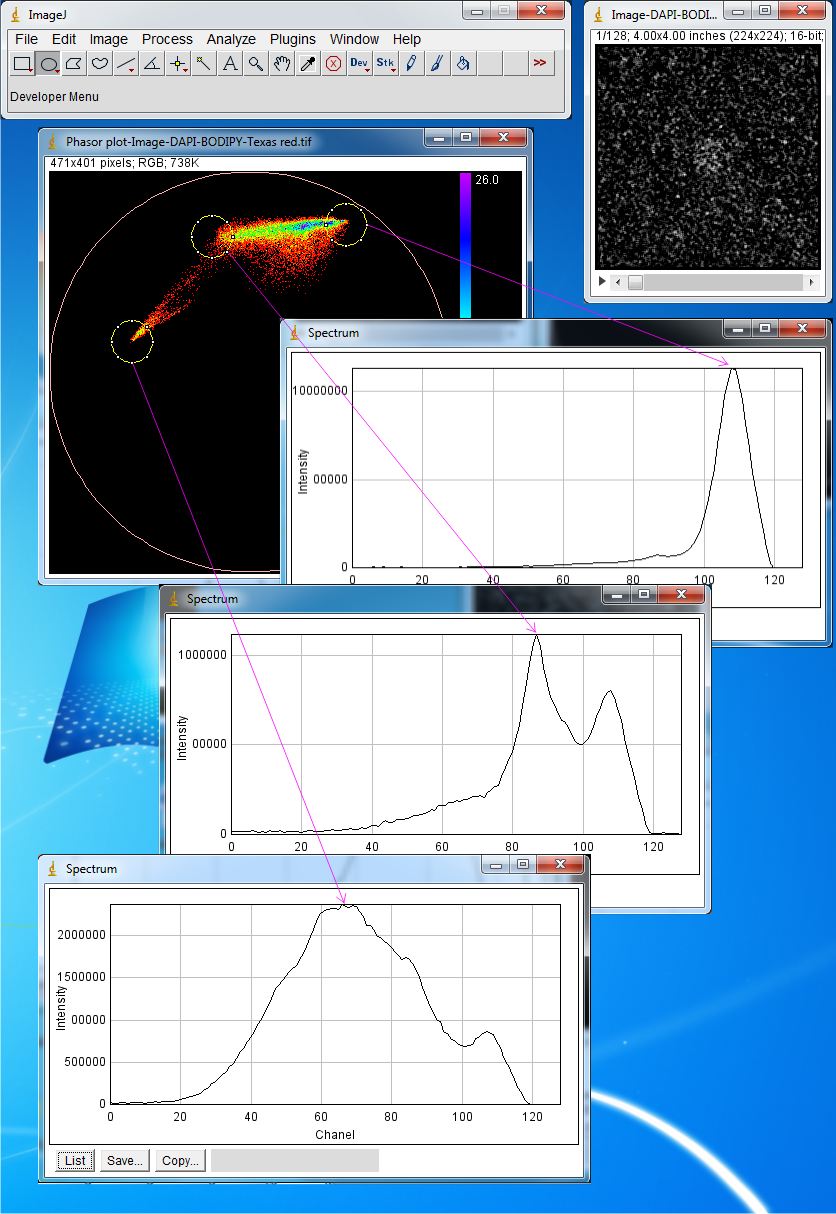Open the Dev developer menu tool
The width and height of the screenshot is (836, 1214).
point(360,64)
